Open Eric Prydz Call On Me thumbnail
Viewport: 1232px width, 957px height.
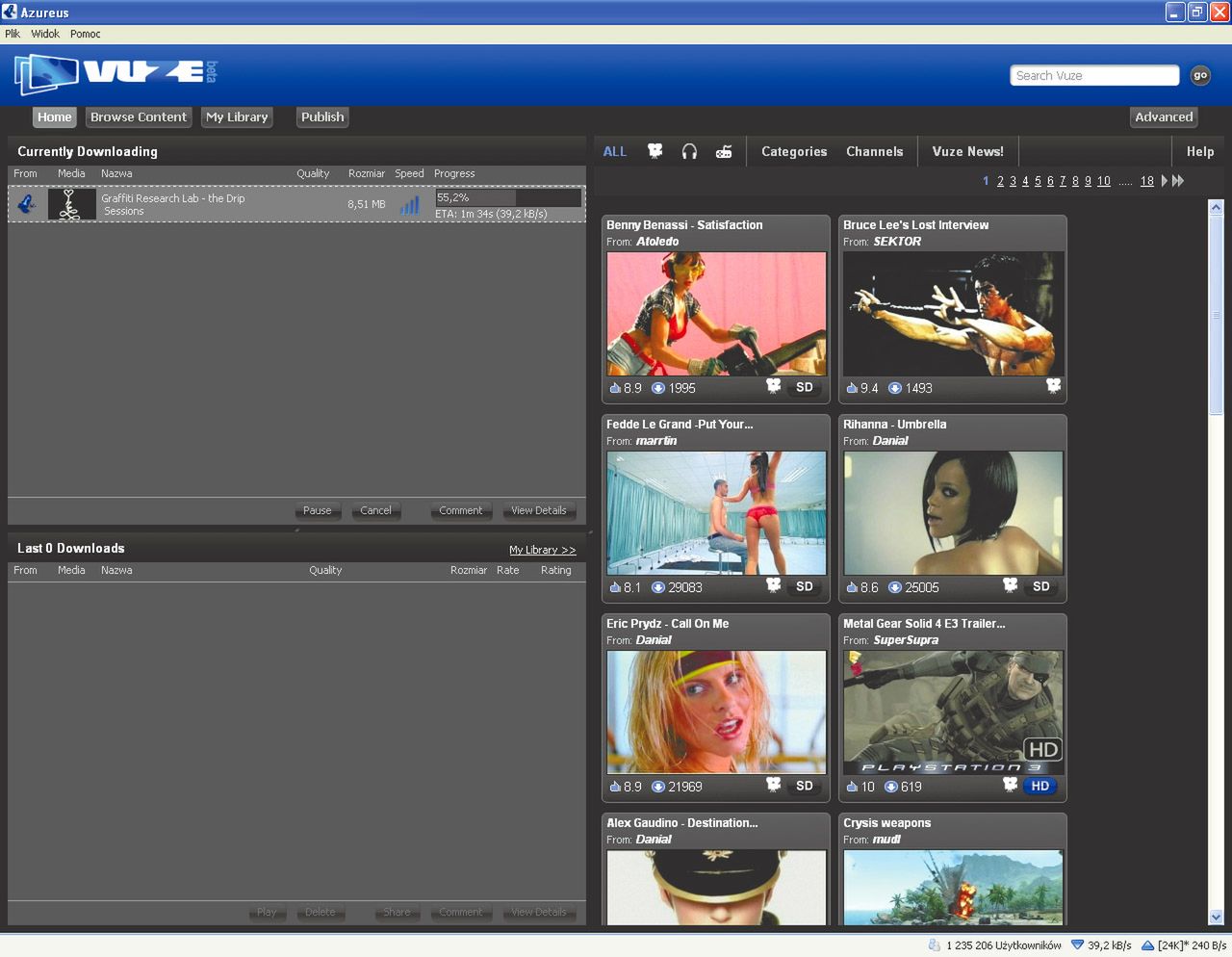coord(716,712)
